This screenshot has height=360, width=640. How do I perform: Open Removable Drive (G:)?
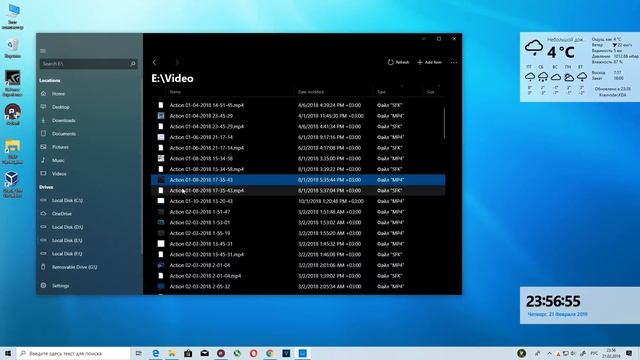(x=74, y=267)
